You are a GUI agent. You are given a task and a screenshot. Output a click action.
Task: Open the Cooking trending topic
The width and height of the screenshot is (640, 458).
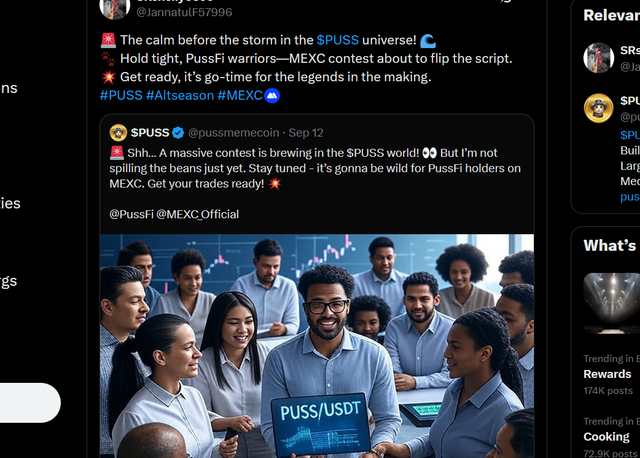click(x=607, y=436)
